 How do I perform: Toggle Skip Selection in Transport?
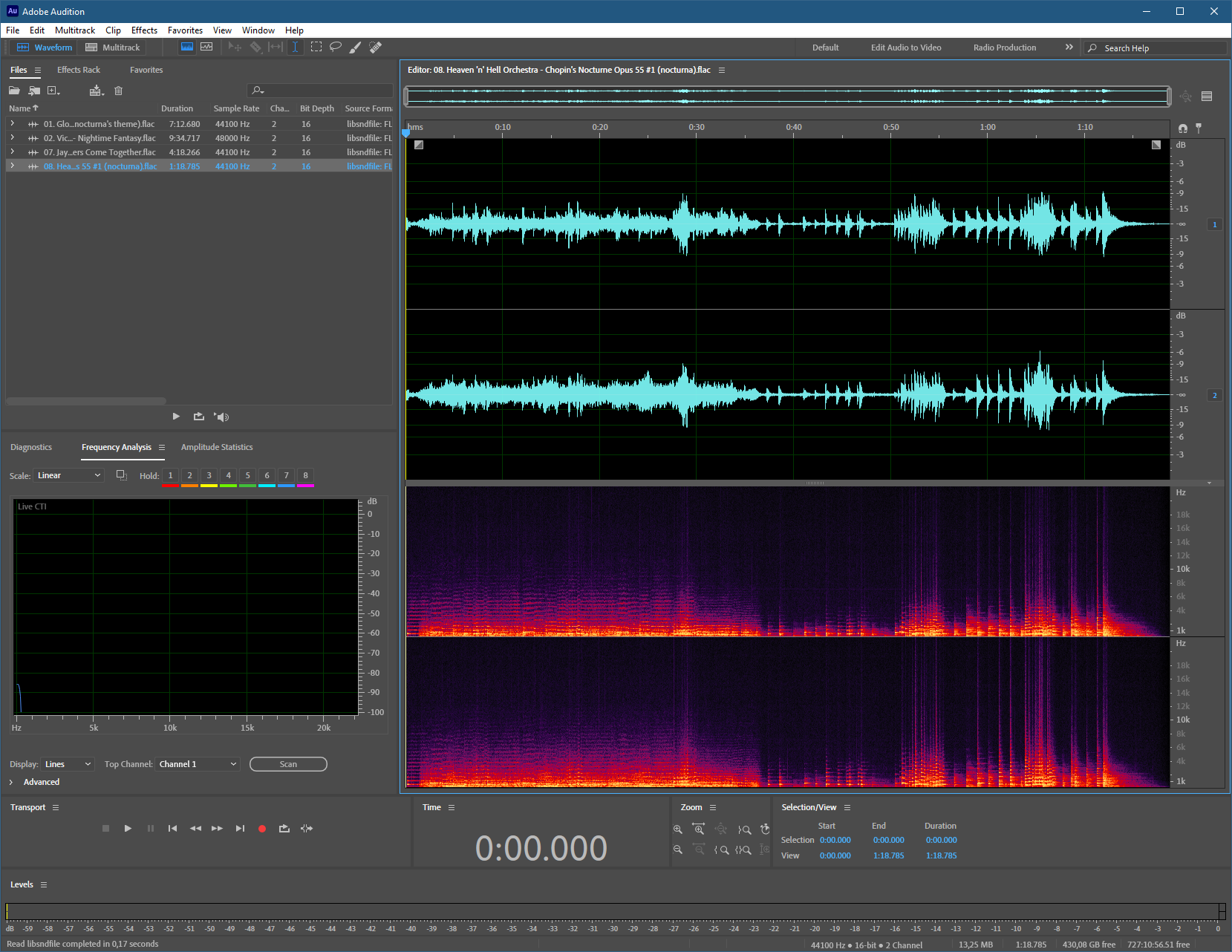point(307,828)
